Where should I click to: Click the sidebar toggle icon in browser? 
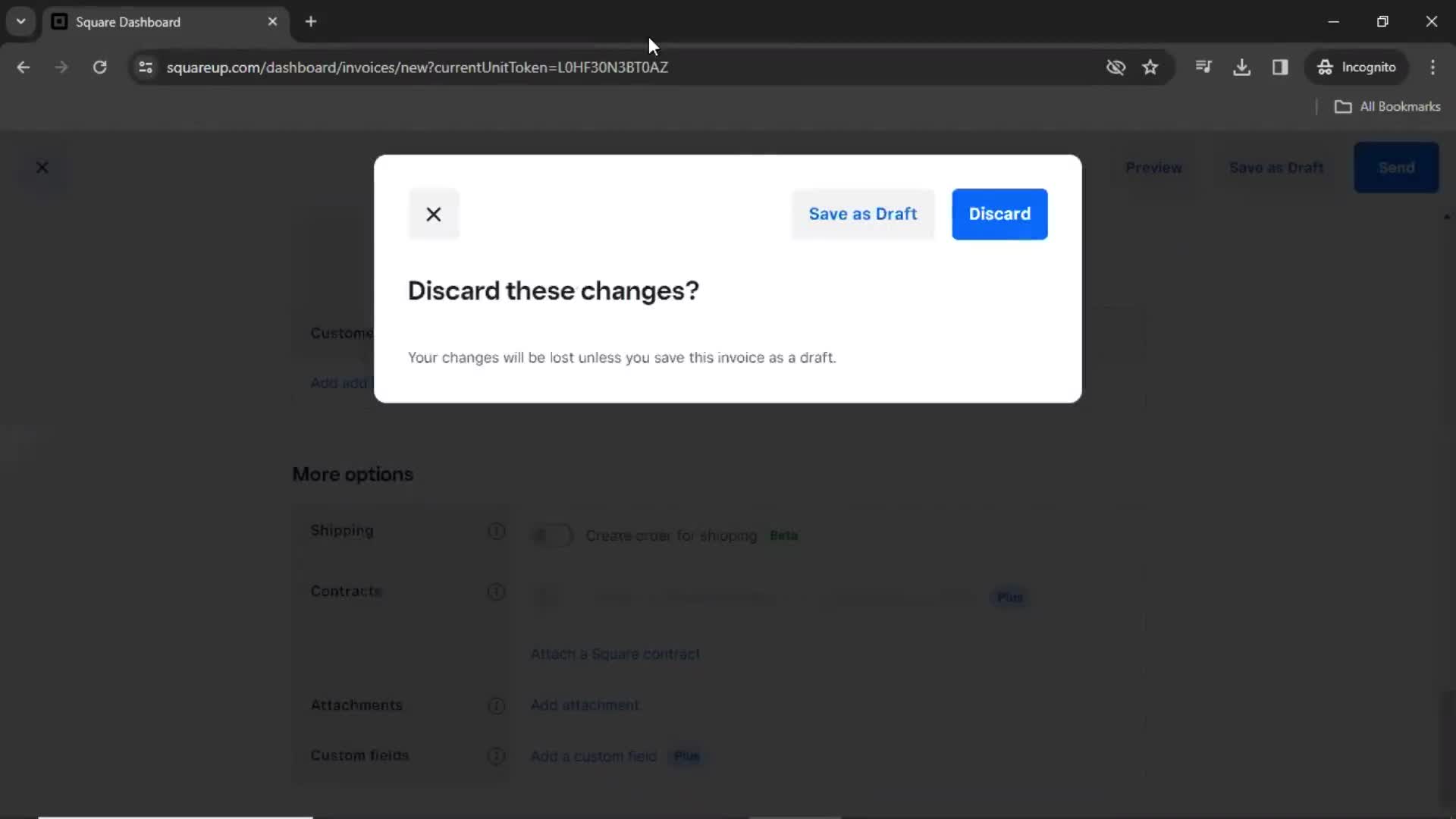[x=1280, y=67]
